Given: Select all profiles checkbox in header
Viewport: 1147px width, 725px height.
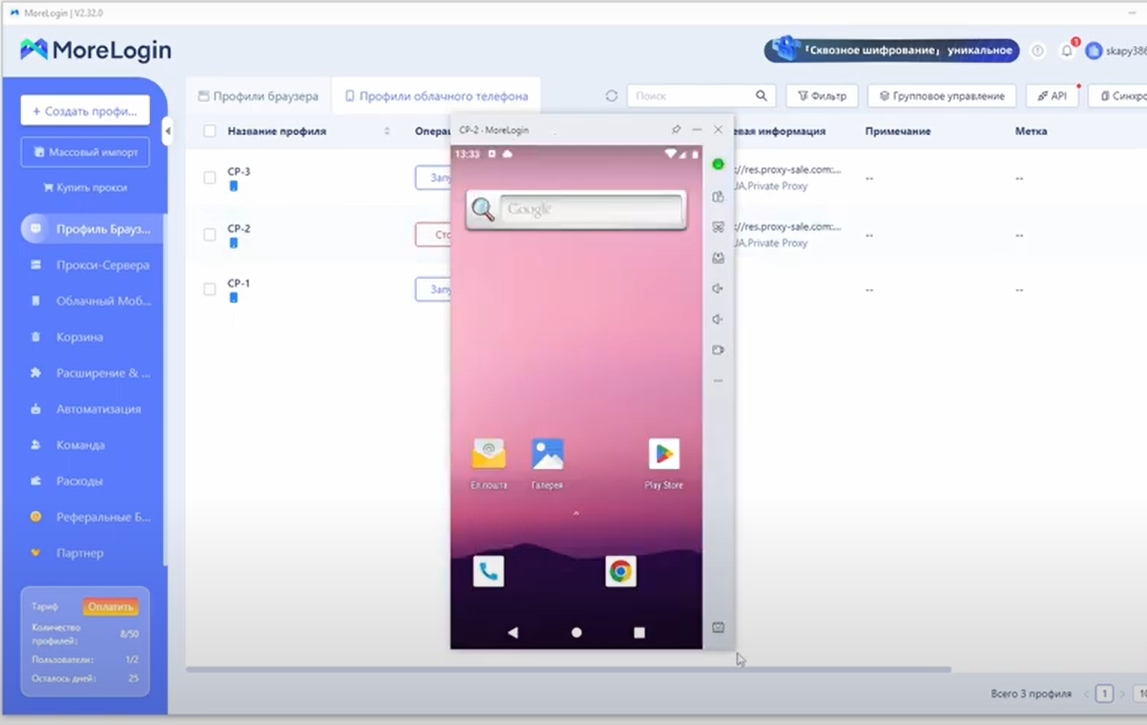Looking at the screenshot, I should click(210, 131).
